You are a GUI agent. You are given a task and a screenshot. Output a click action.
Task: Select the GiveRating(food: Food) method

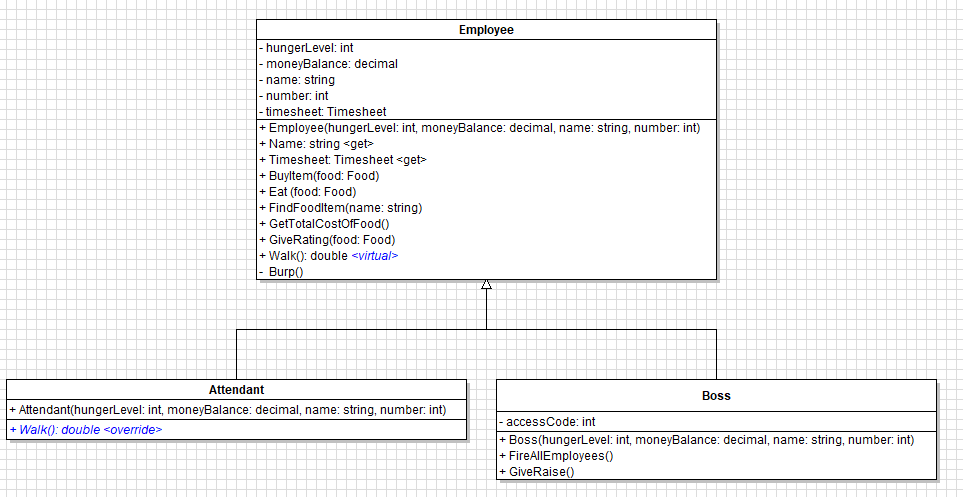click(327, 240)
